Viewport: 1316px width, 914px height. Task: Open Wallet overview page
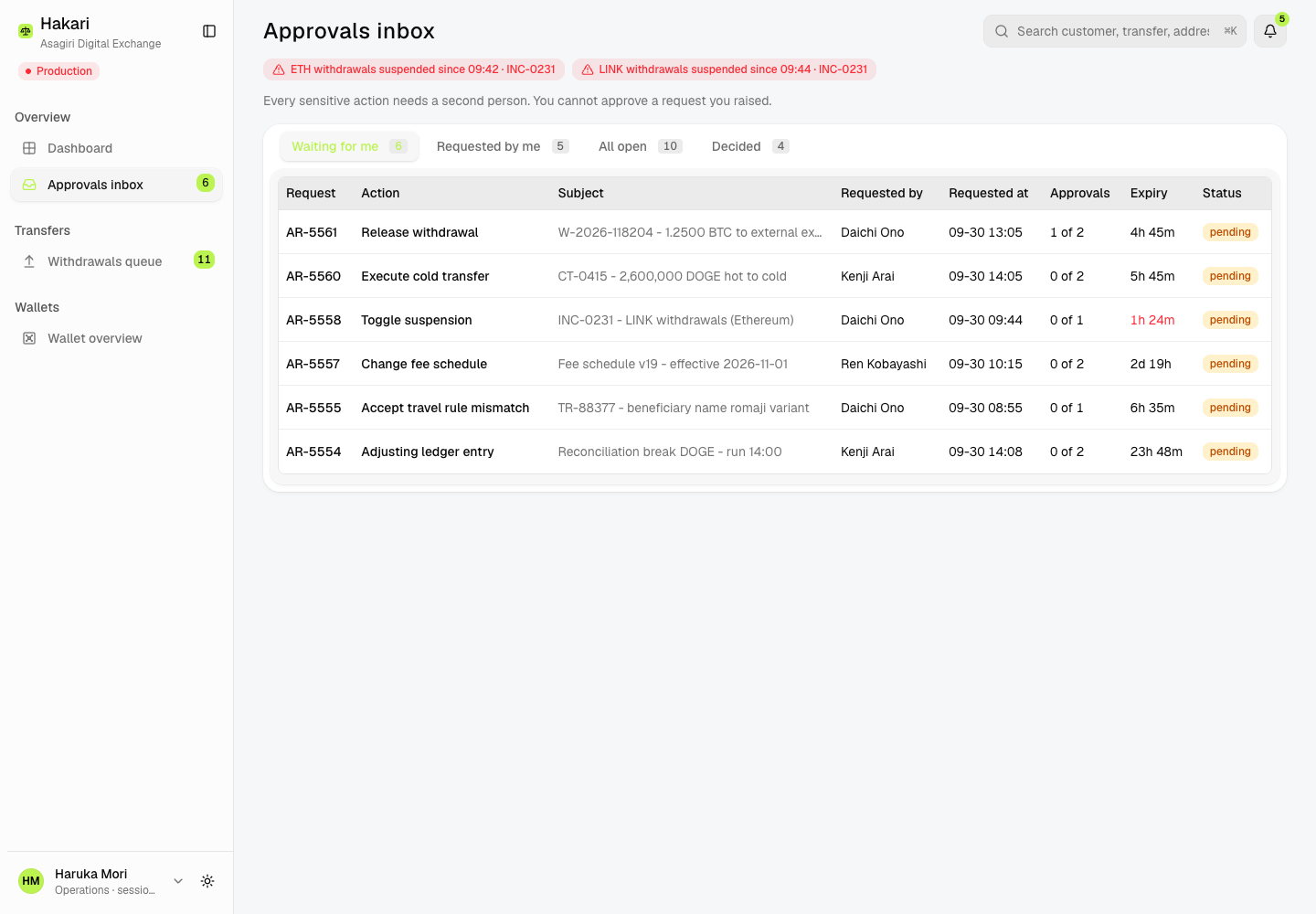pyautogui.click(x=116, y=338)
